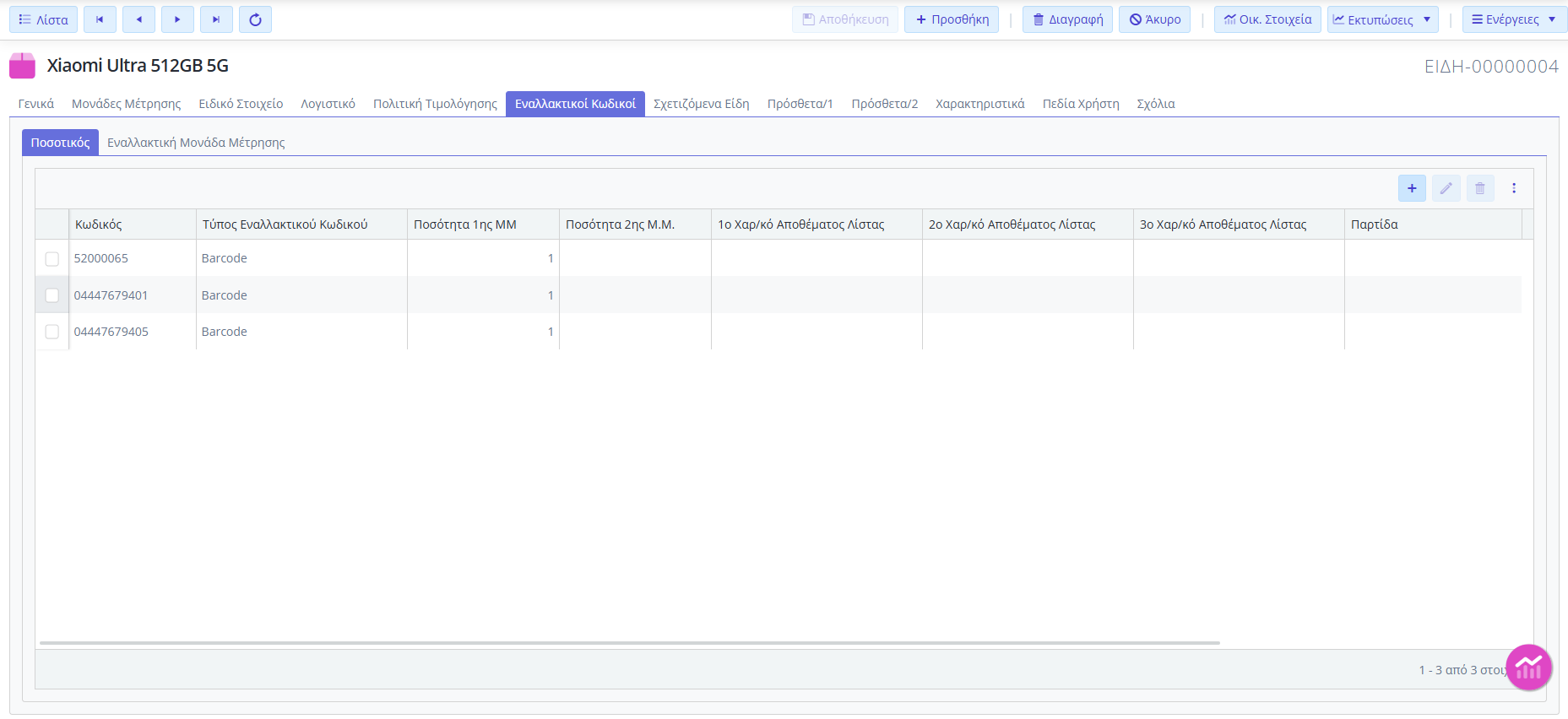Click Barcode type in row 04447679401
This screenshot has height=719, width=1568.
tap(301, 295)
